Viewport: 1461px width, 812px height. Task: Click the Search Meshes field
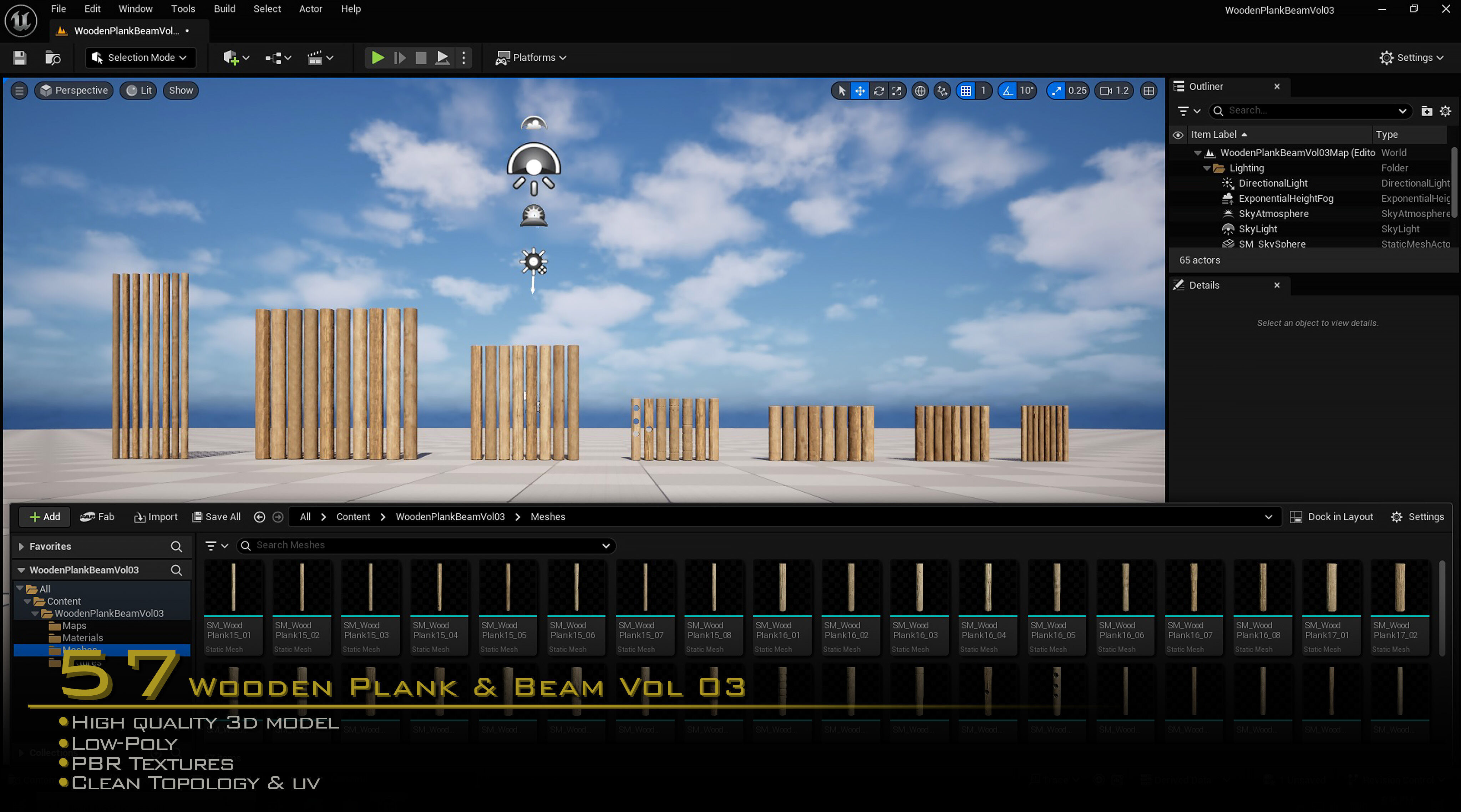(425, 545)
